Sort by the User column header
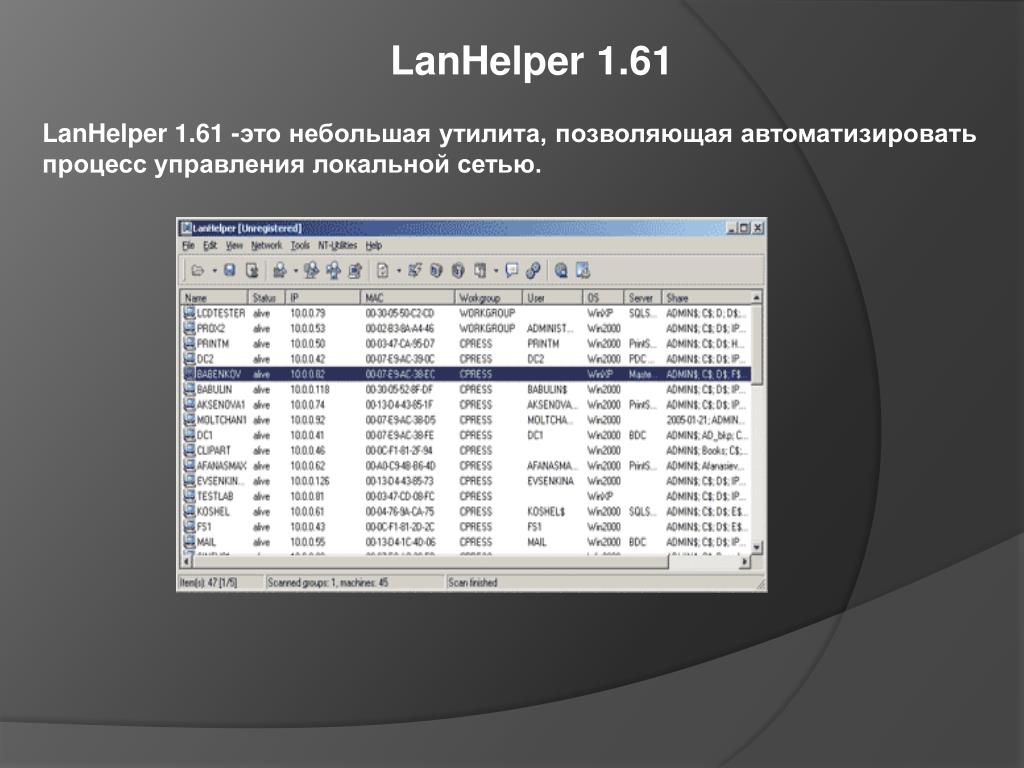This screenshot has height=768, width=1024. 552,298
